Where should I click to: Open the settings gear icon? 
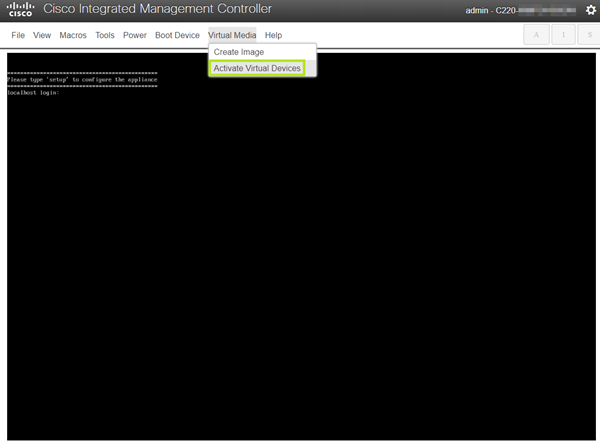point(591,10)
